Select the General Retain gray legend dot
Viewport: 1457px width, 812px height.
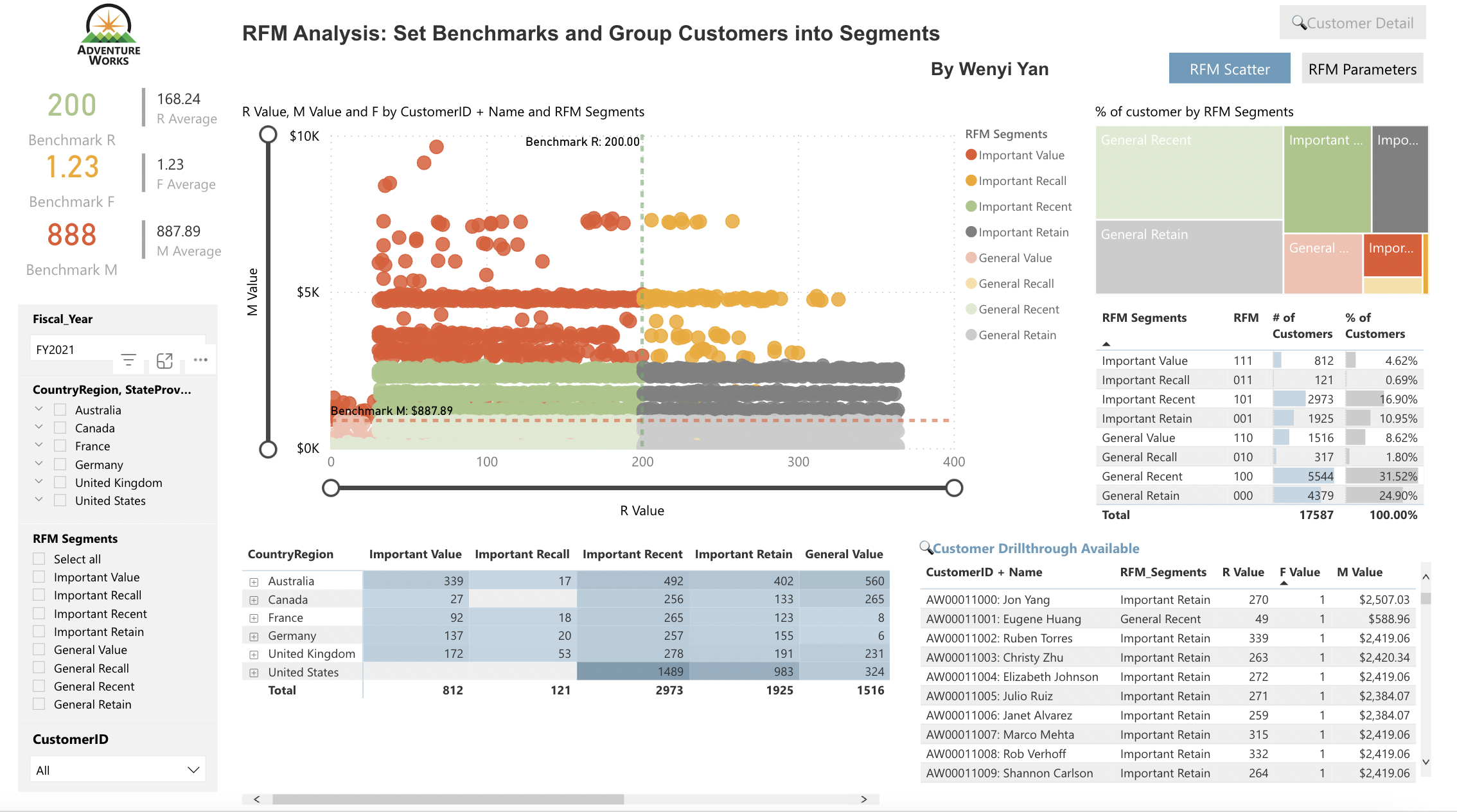click(x=970, y=335)
